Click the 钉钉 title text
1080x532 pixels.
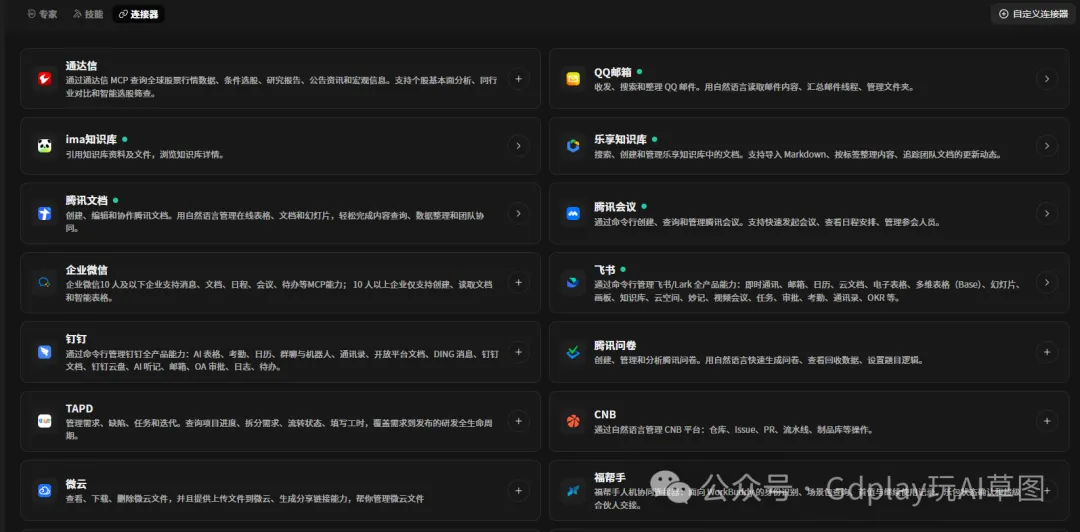[x=76, y=338]
